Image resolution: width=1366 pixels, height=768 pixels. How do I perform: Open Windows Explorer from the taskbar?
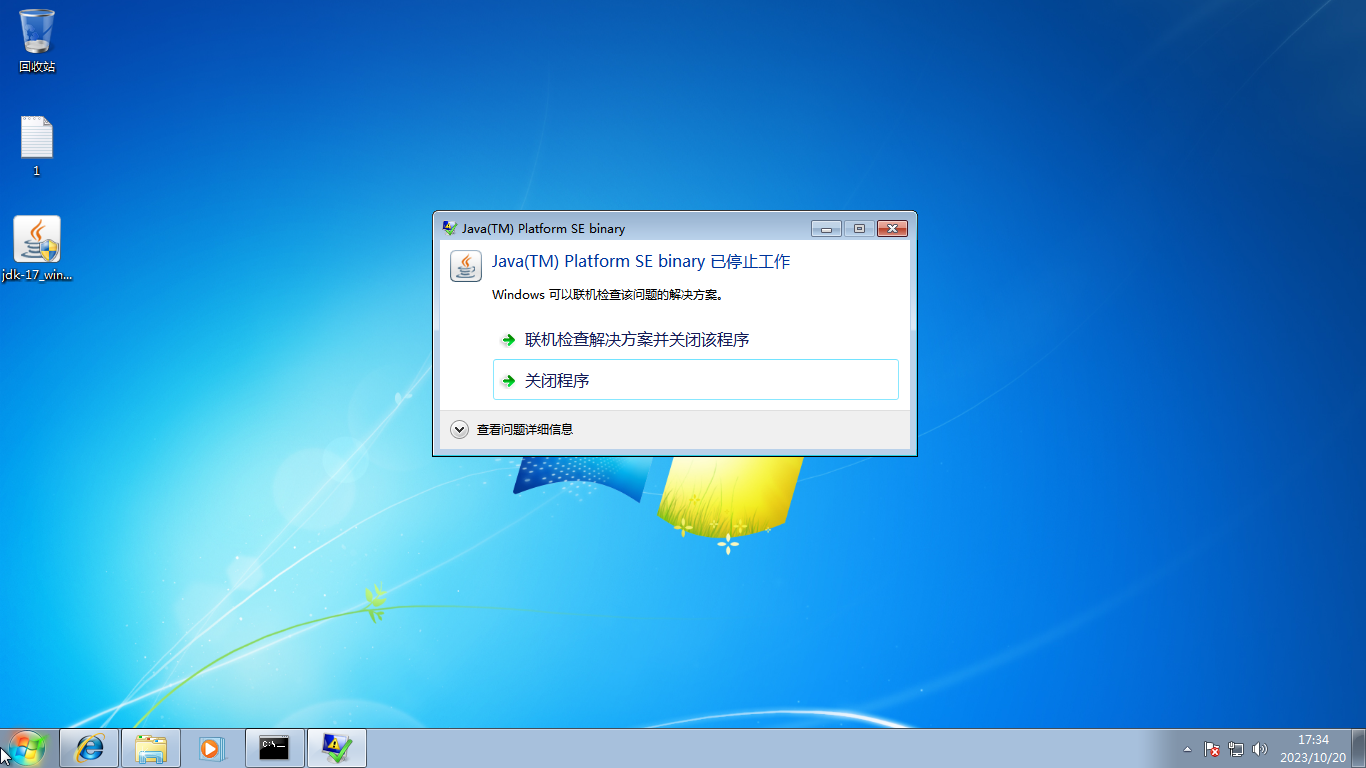(x=150, y=747)
